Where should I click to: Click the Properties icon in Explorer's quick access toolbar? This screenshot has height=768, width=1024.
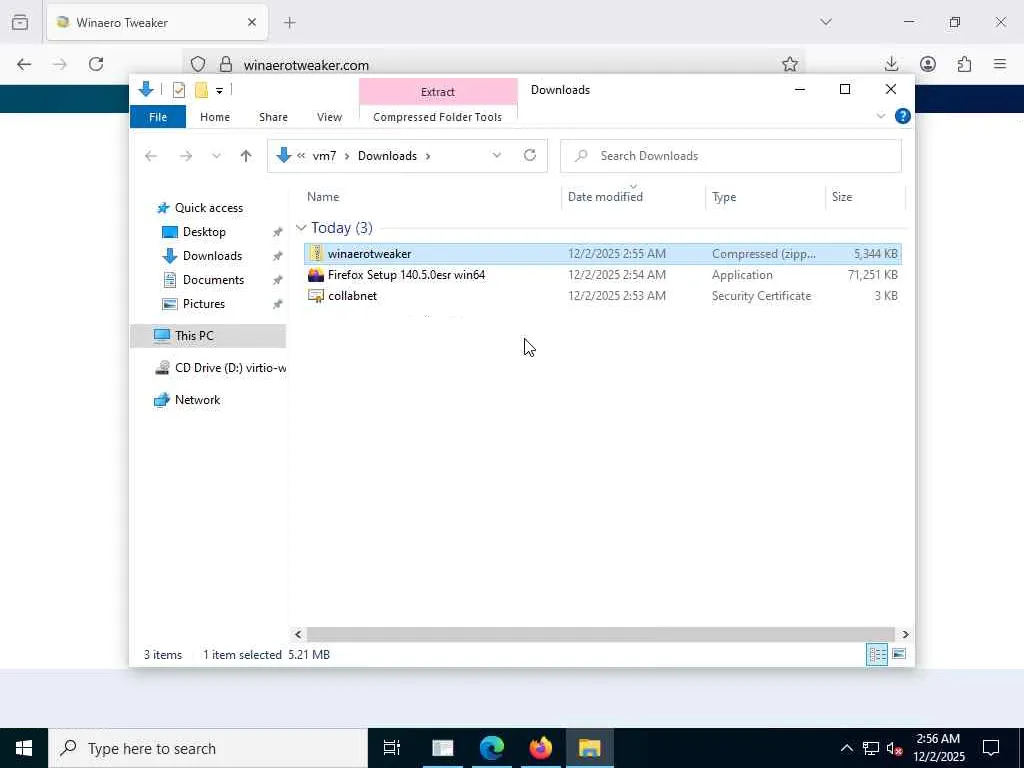tap(179, 90)
